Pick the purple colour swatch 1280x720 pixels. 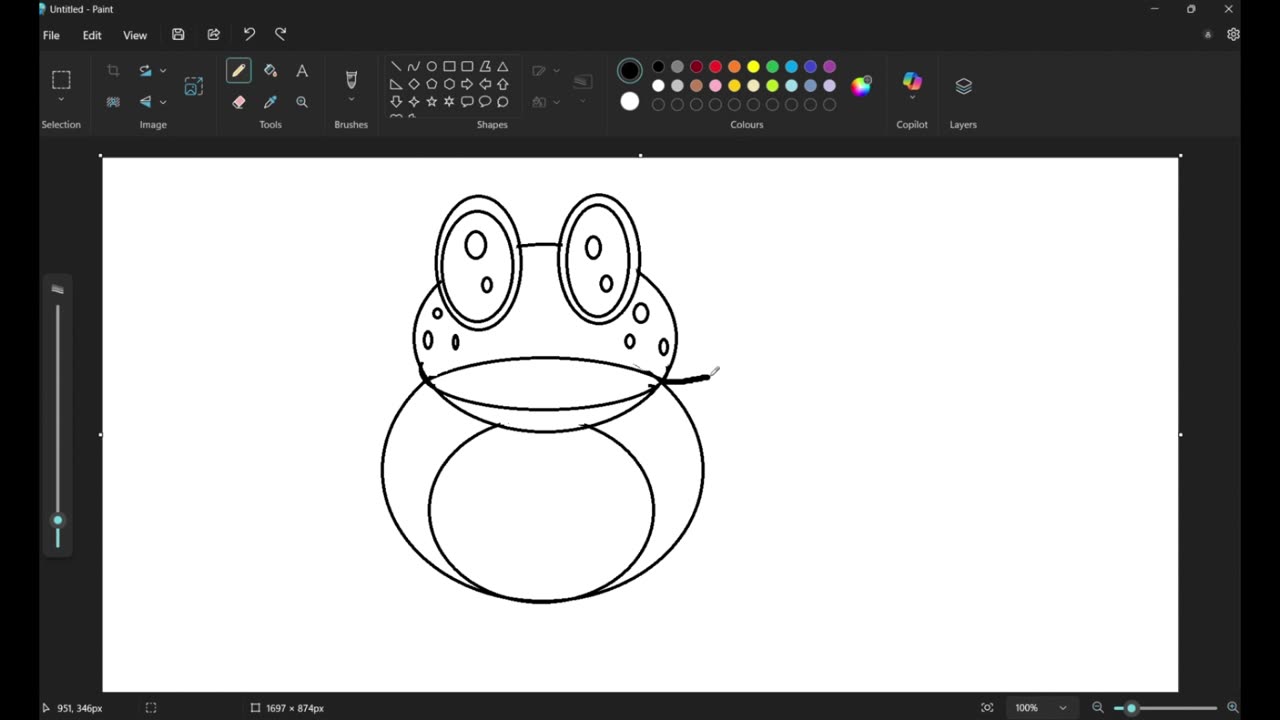[829, 67]
